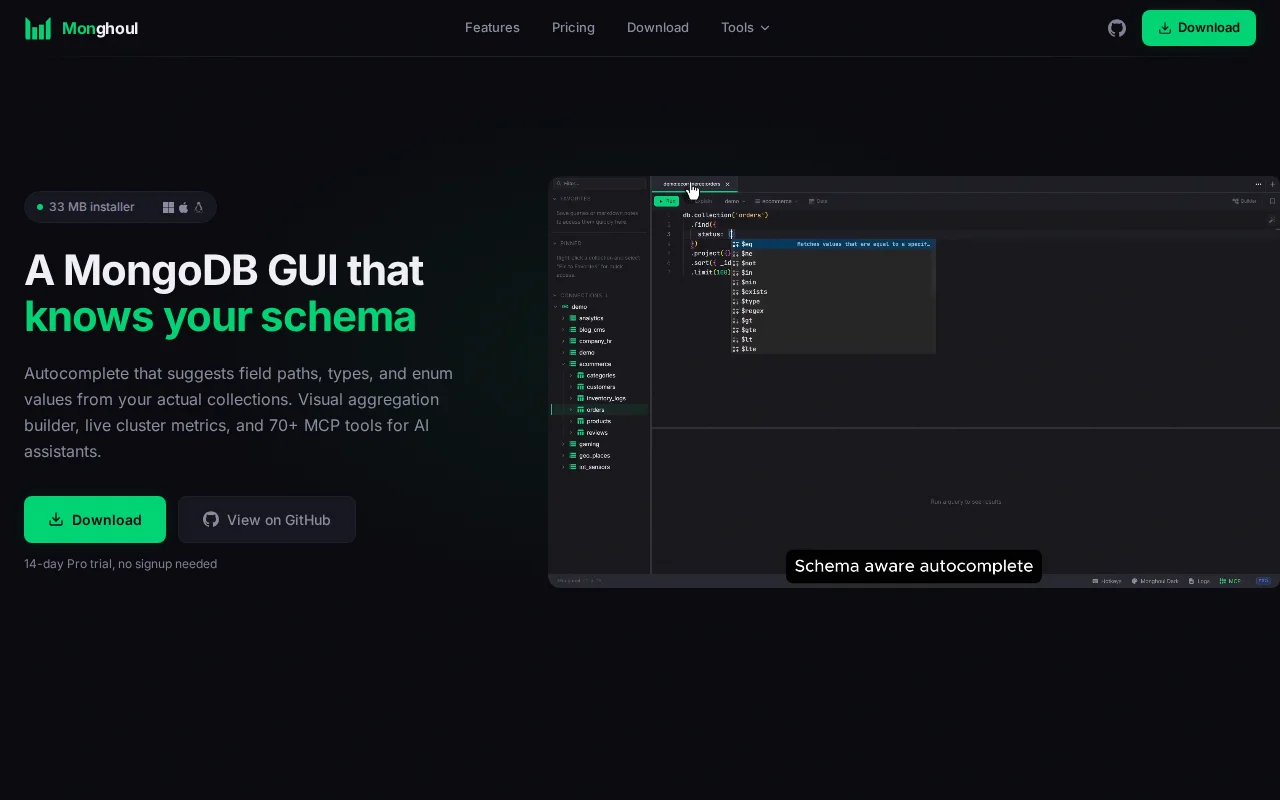Screen dimensions: 1280x800
Task: Select the $exists autocomplete suggestion
Action: (833, 292)
